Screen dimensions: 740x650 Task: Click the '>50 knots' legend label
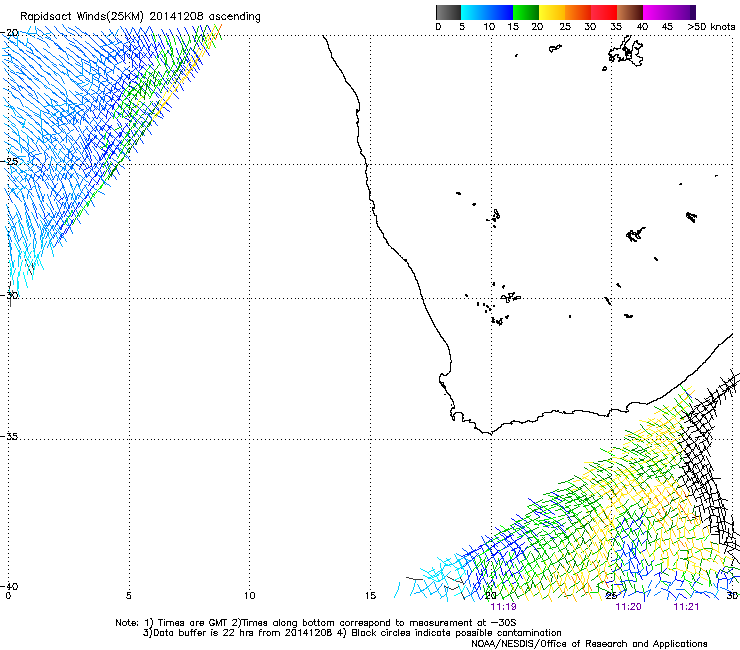click(711, 27)
